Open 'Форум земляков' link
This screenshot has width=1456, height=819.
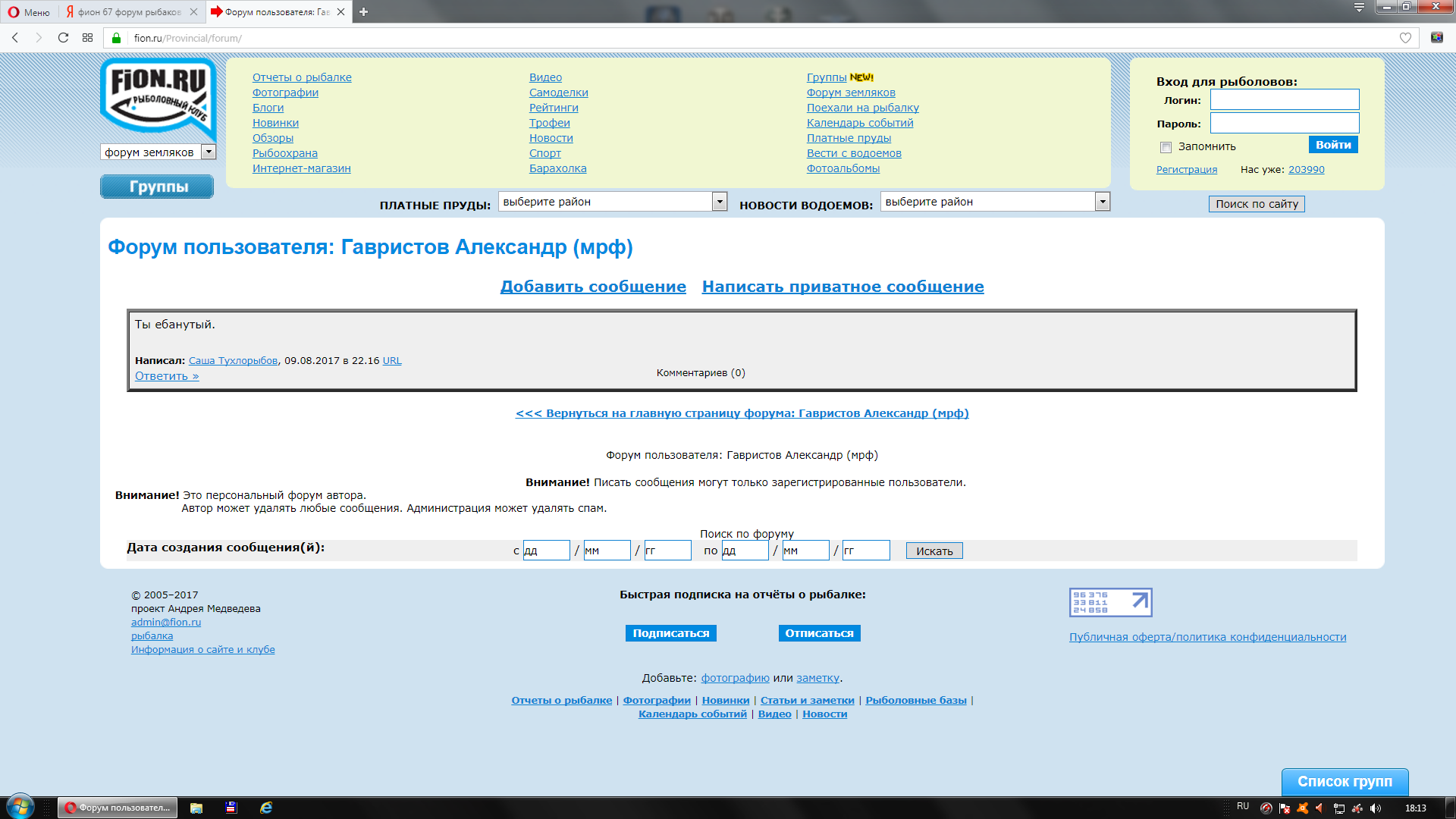pyautogui.click(x=851, y=93)
